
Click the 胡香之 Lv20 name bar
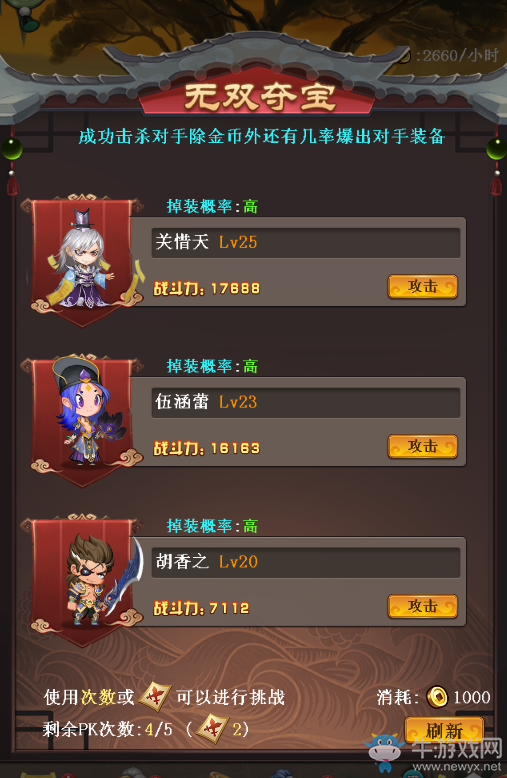[x=306, y=562]
